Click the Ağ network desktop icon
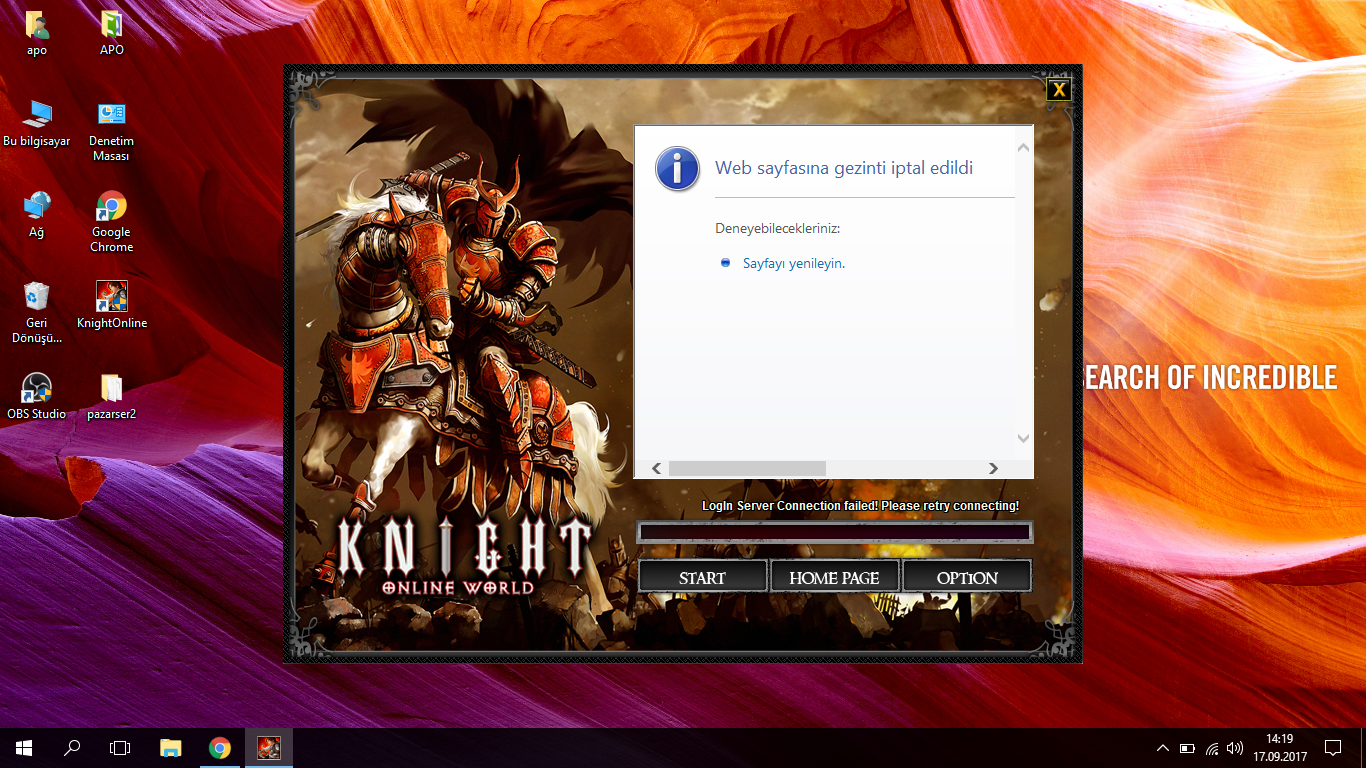1366x768 pixels. click(36, 214)
